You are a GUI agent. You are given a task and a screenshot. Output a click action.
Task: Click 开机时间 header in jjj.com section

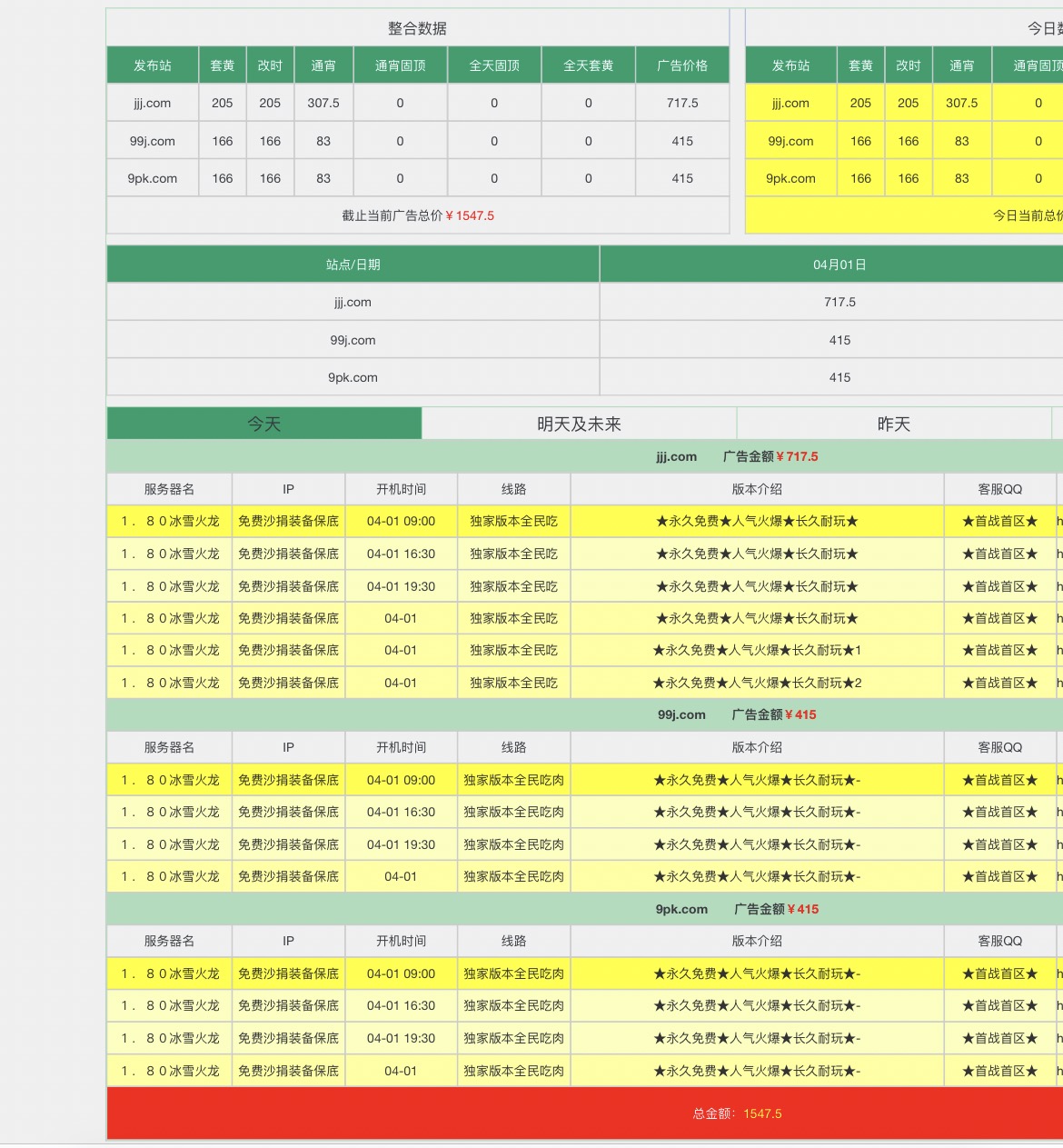pyautogui.click(x=401, y=489)
